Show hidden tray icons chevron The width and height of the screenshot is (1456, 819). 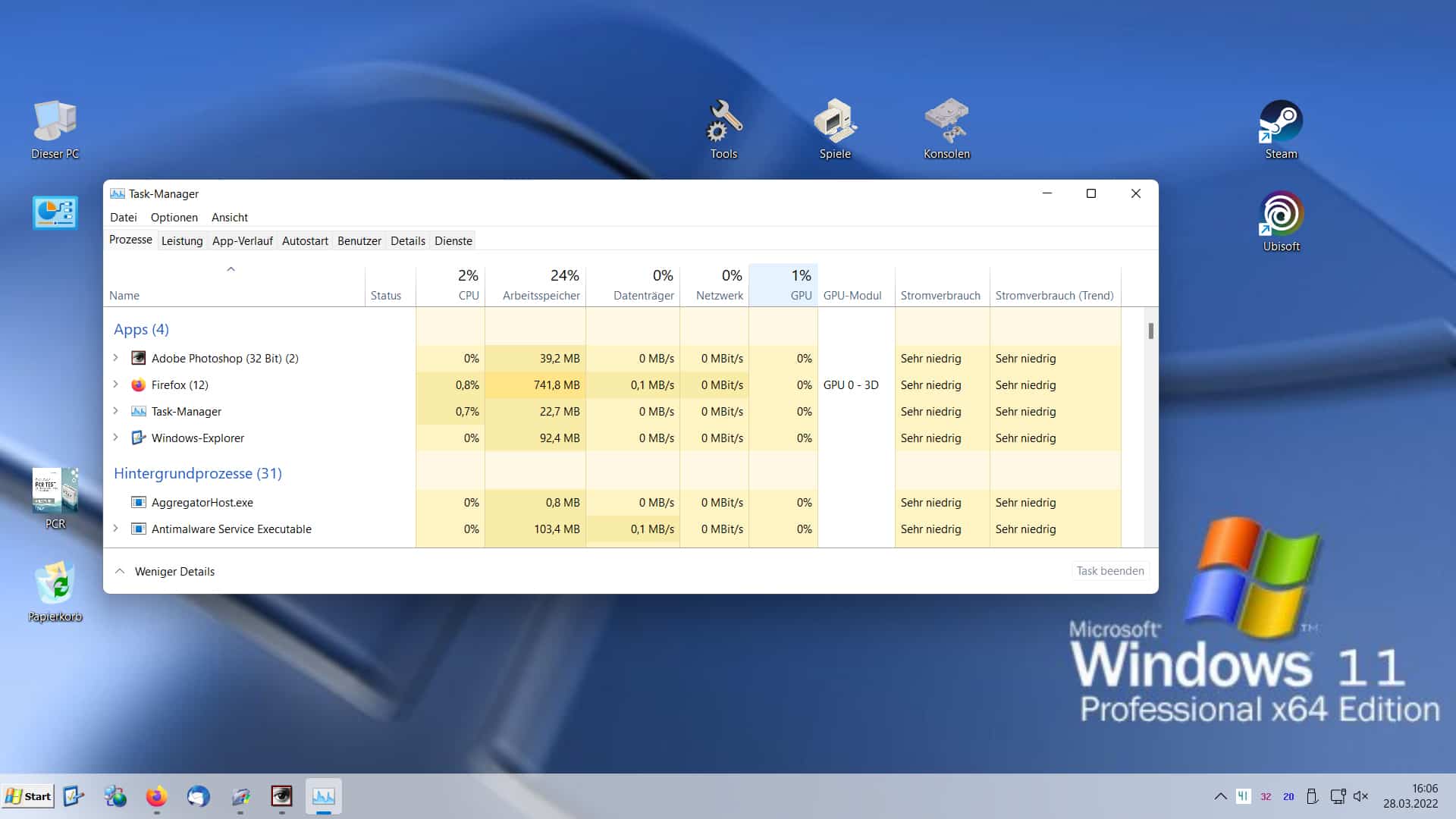click(1220, 796)
